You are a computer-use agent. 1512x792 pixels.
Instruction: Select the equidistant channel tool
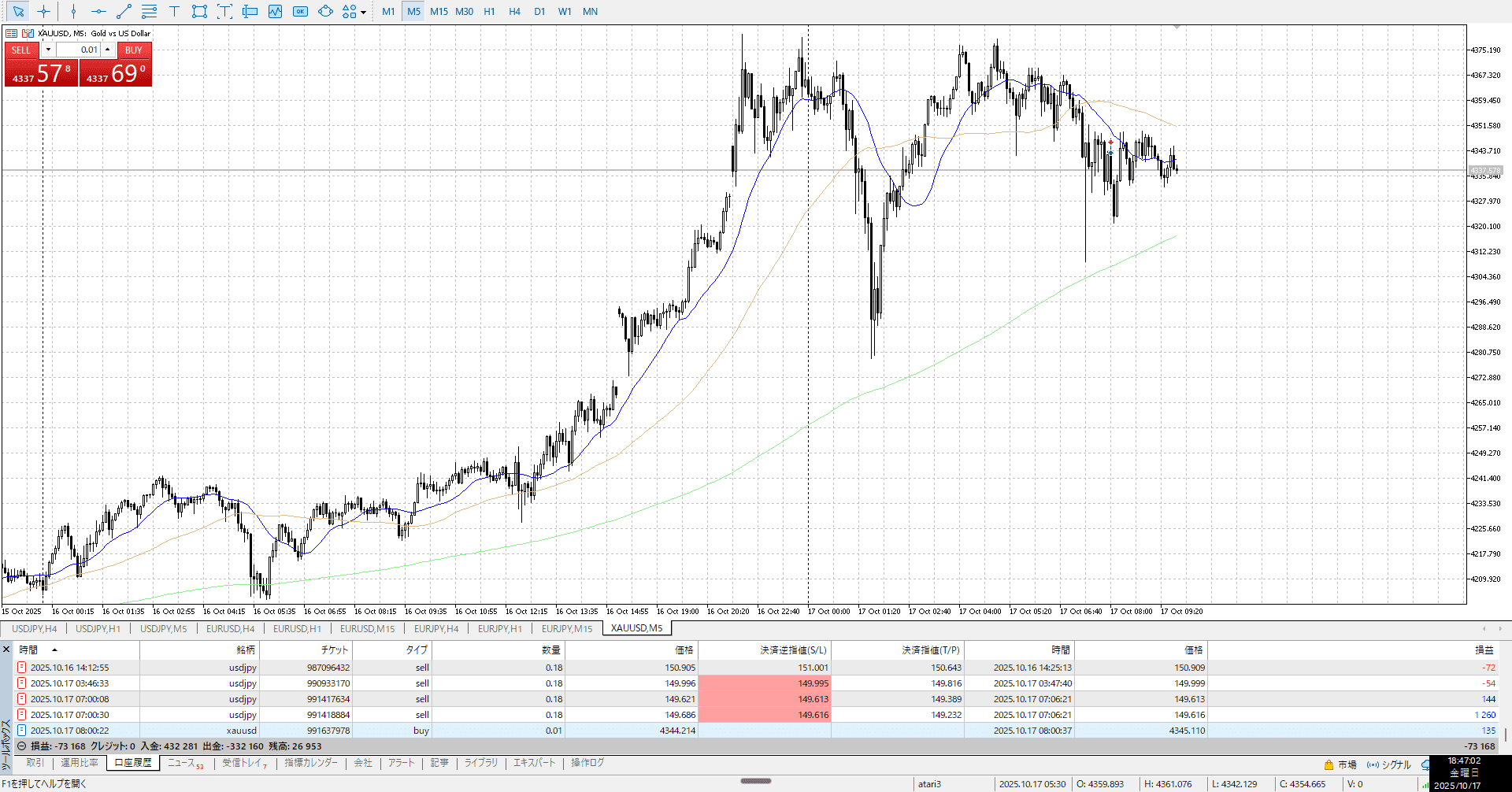point(149,11)
